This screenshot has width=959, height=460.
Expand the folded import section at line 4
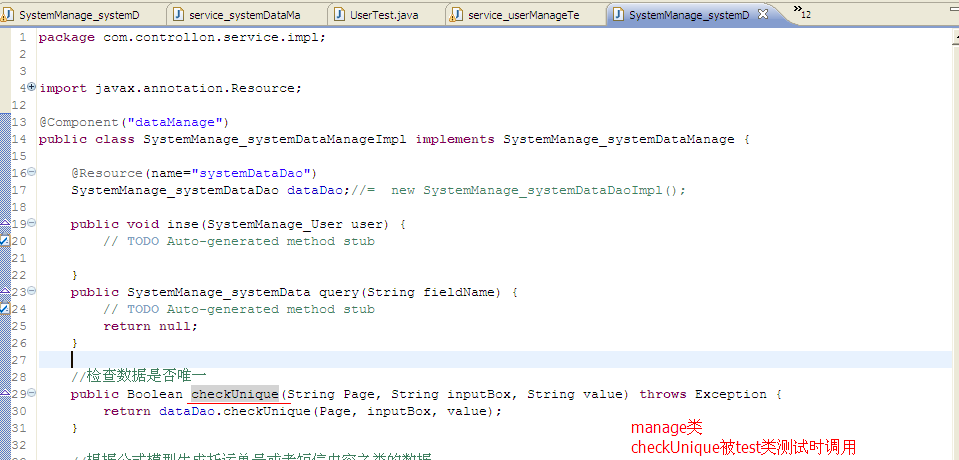(x=32, y=87)
